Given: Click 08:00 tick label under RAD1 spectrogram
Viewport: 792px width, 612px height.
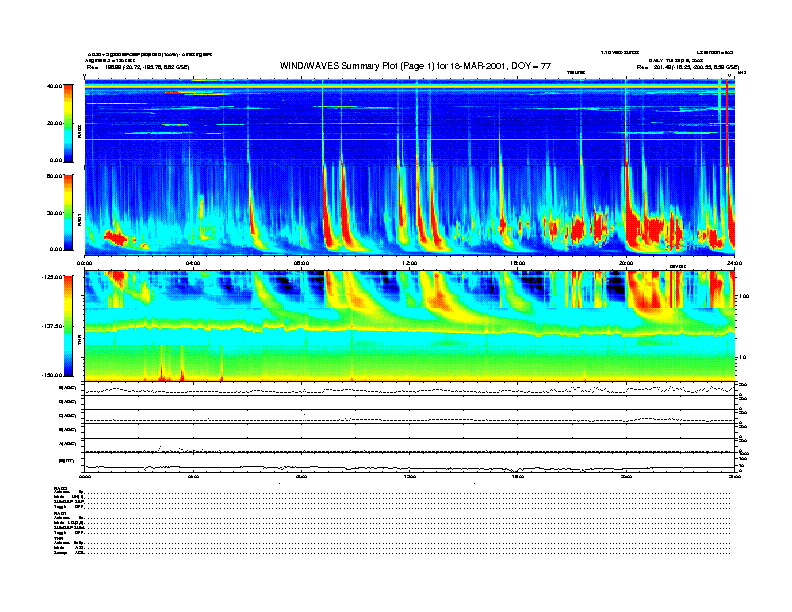Looking at the screenshot, I should pos(301,263).
